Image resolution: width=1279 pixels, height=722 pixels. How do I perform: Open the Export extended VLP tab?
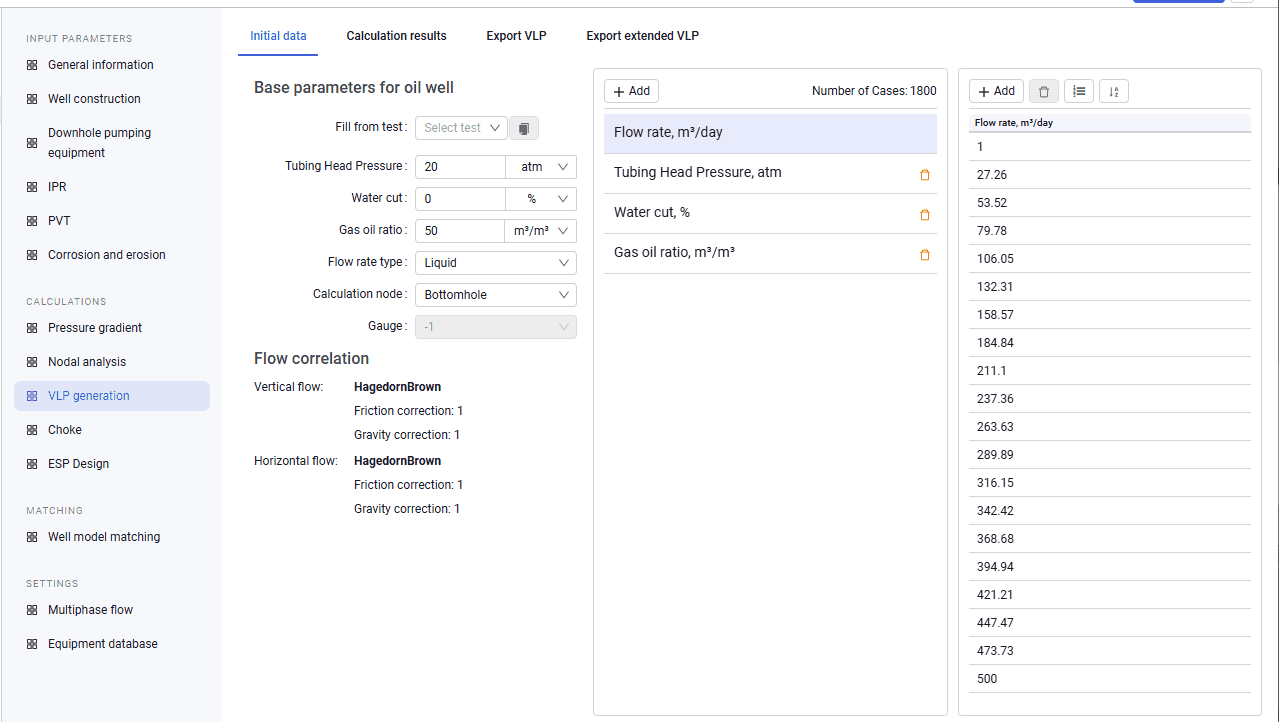(x=642, y=36)
